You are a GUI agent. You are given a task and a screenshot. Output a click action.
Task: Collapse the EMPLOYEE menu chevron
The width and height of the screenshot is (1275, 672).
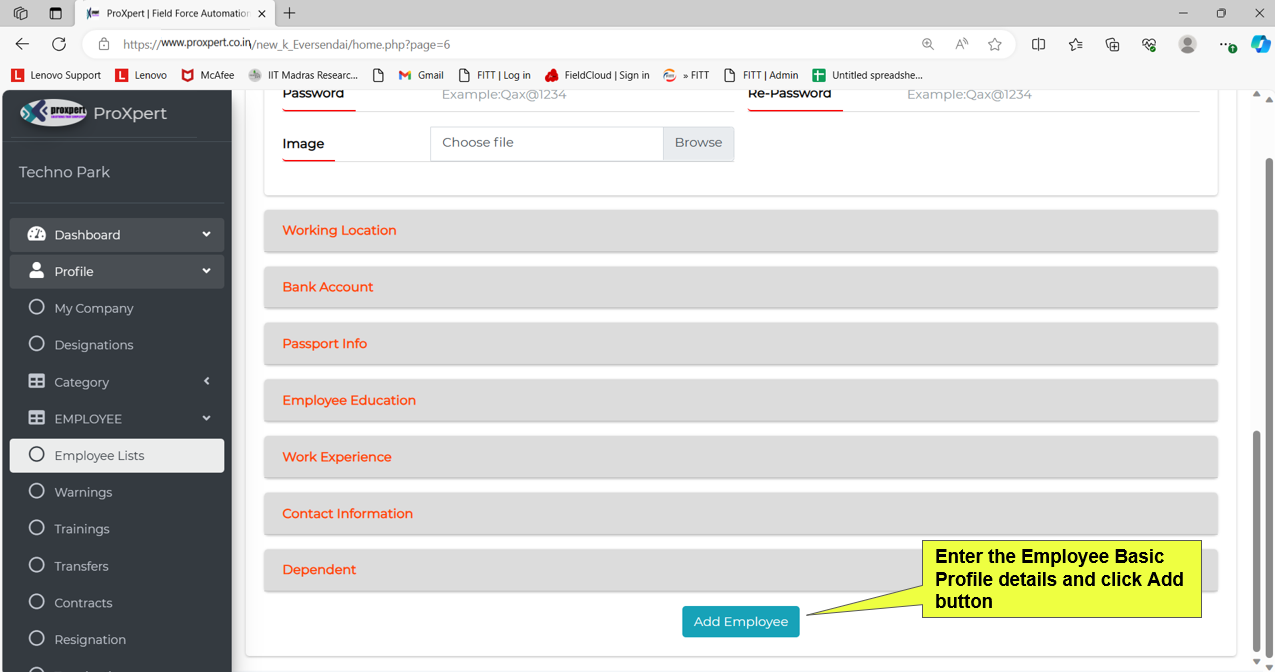point(206,419)
